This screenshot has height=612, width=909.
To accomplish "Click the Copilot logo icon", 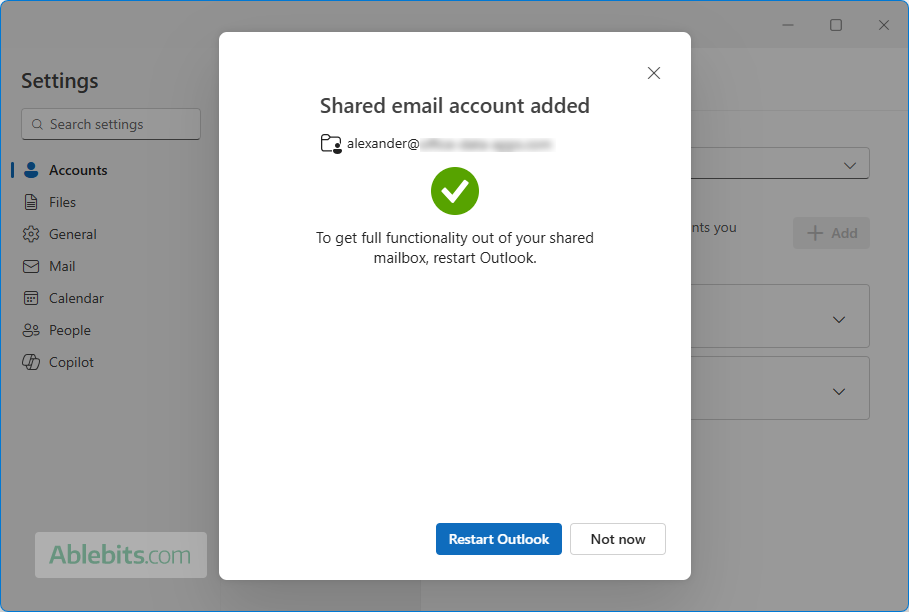I will click(x=31, y=362).
